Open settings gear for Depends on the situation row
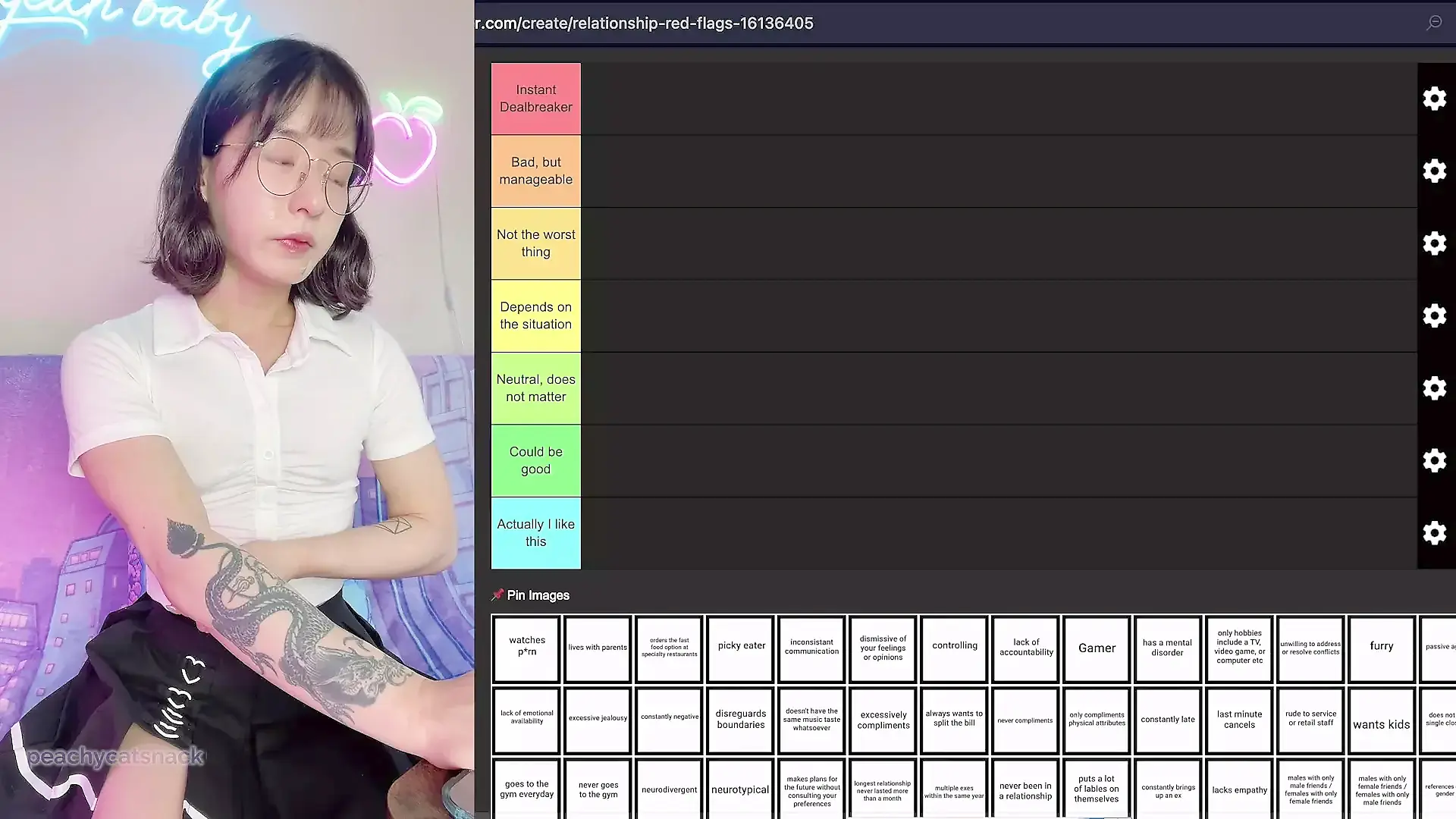 click(1434, 315)
